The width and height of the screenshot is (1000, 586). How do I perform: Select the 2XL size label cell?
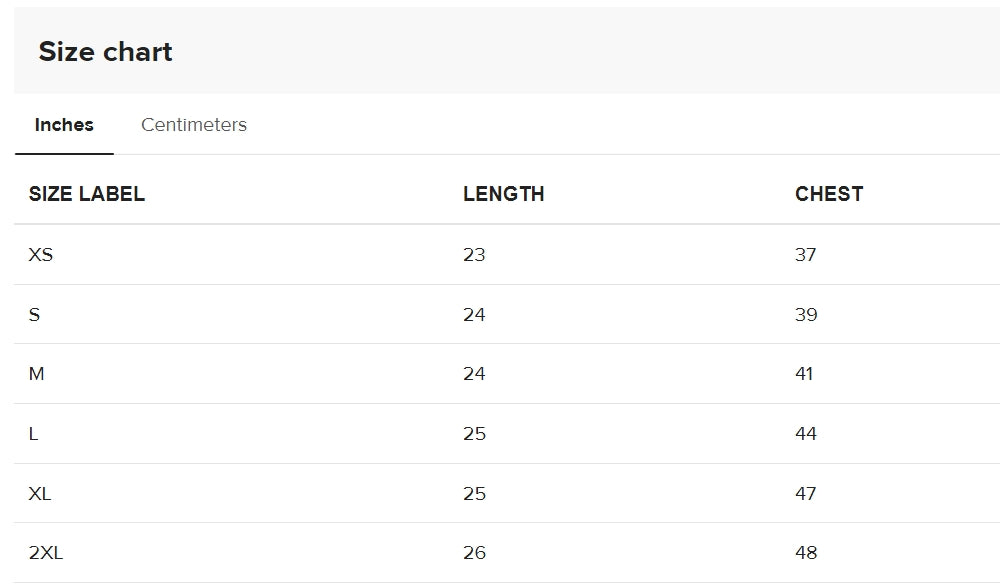(x=46, y=553)
